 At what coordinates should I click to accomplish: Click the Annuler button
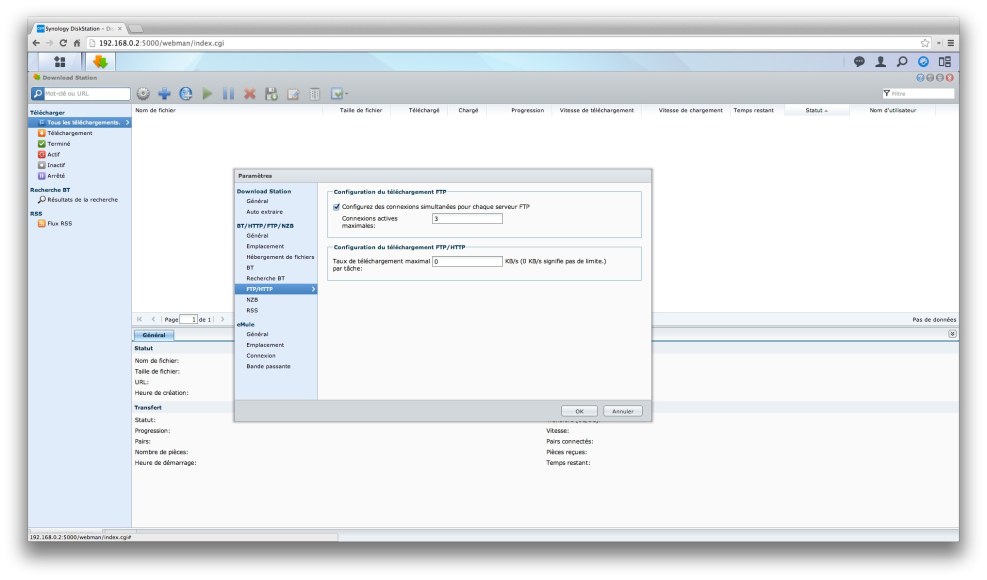point(623,411)
